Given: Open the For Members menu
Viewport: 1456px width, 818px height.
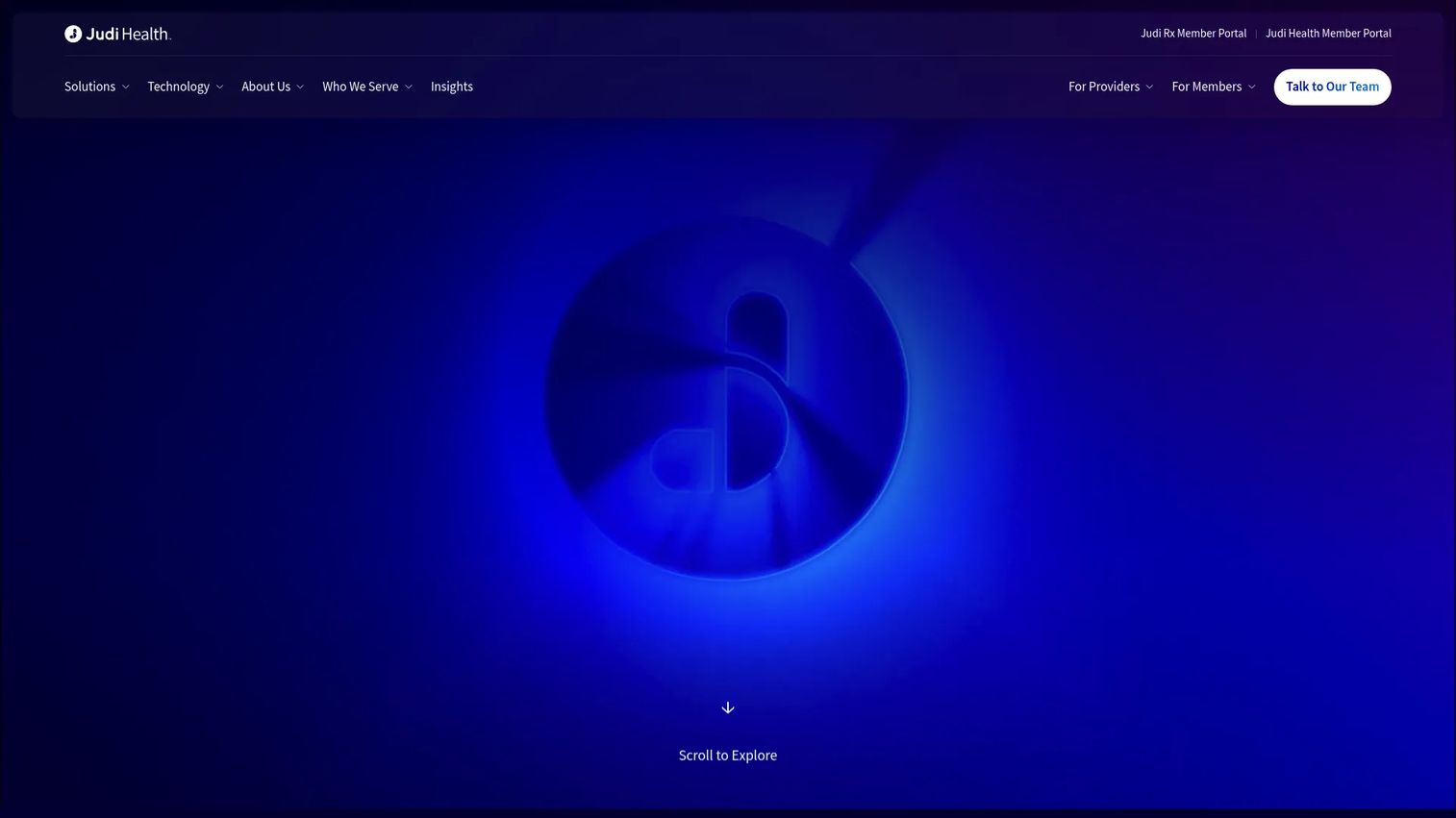Looking at the screenshot, I should pyautogui.click(x=1206, y=87).
